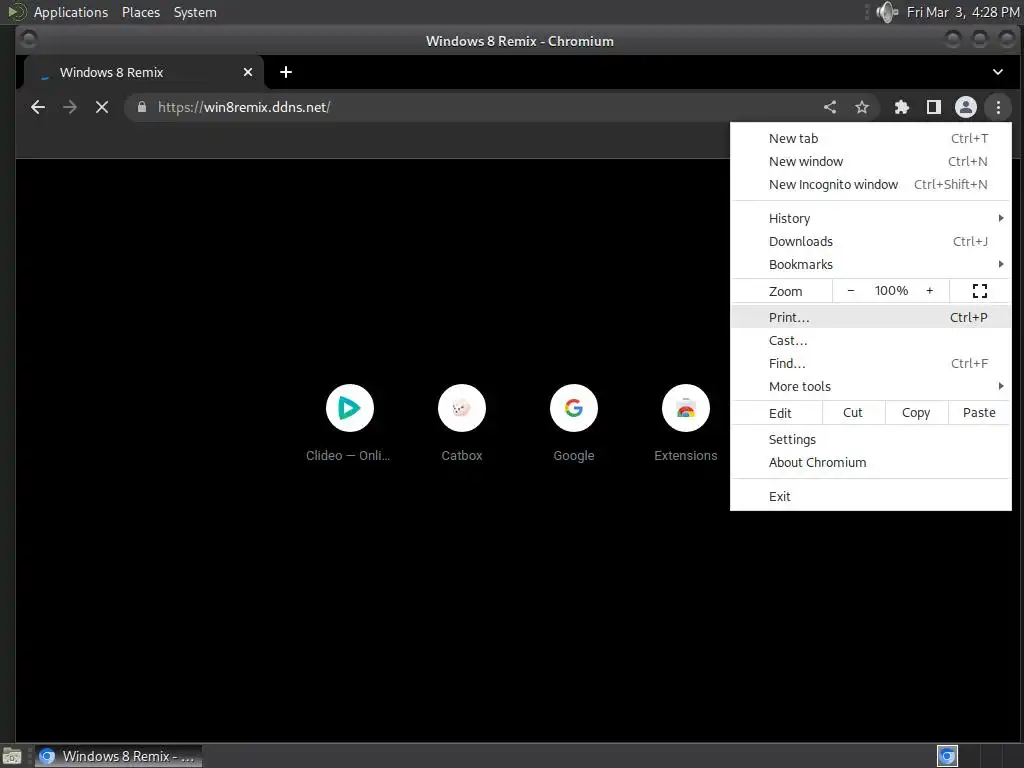Exit Chromium via the menu
Image resolution: width=1024 pixels, height=768 pixels.
[x=871, y=496]
